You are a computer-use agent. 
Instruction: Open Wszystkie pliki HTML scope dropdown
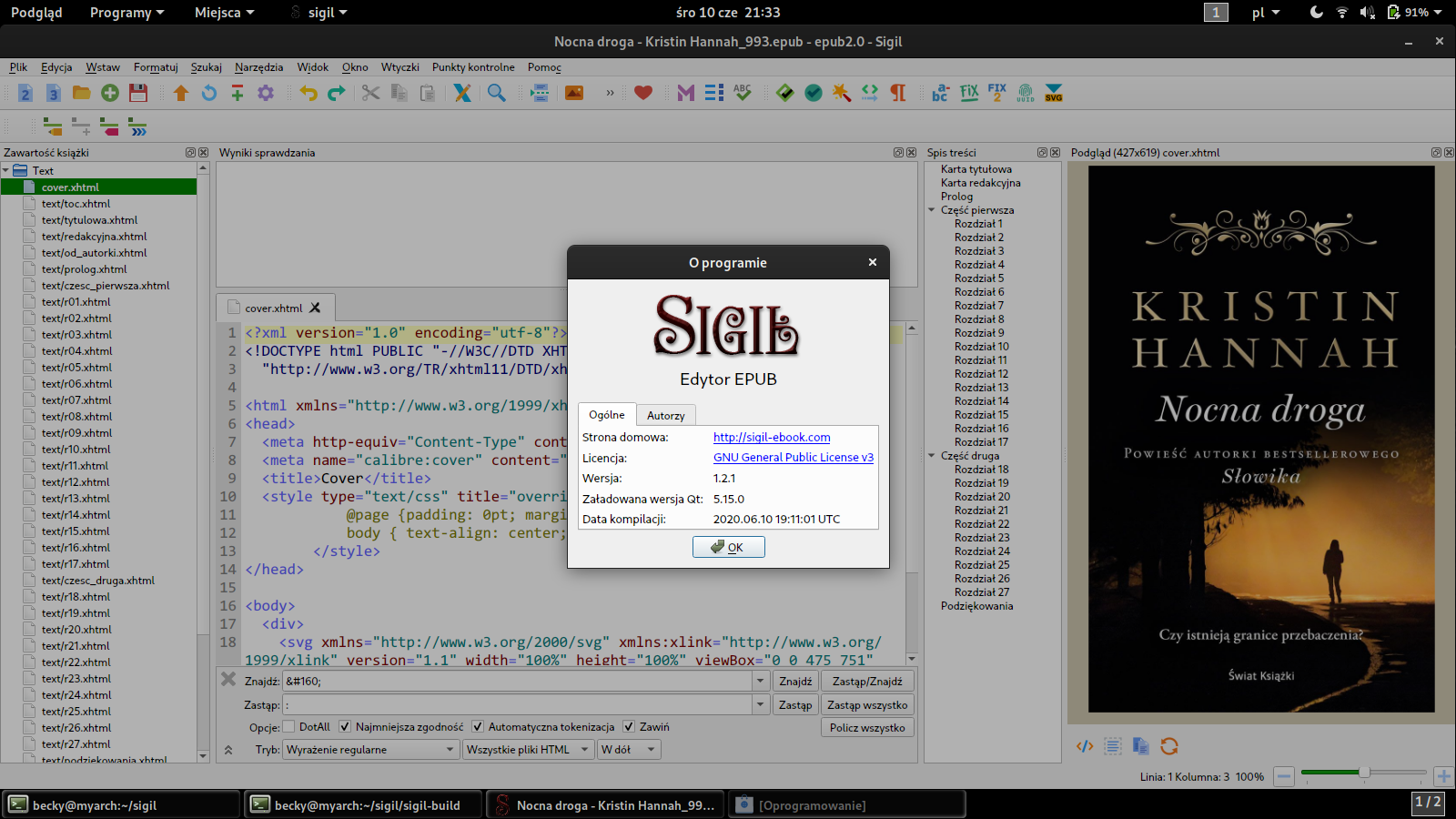(527, 750)
